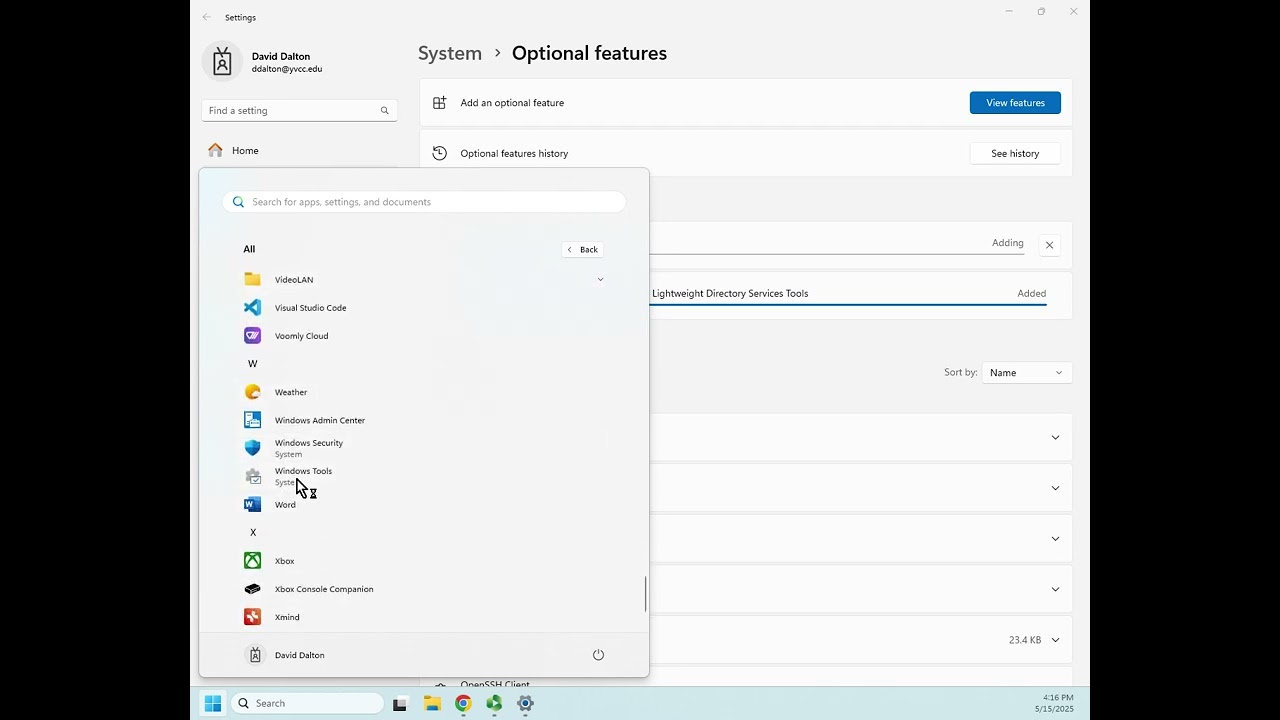Screen dimensions: 1280x720
Task: Click the Search for apps, settings, documents box
Action: 424,202
